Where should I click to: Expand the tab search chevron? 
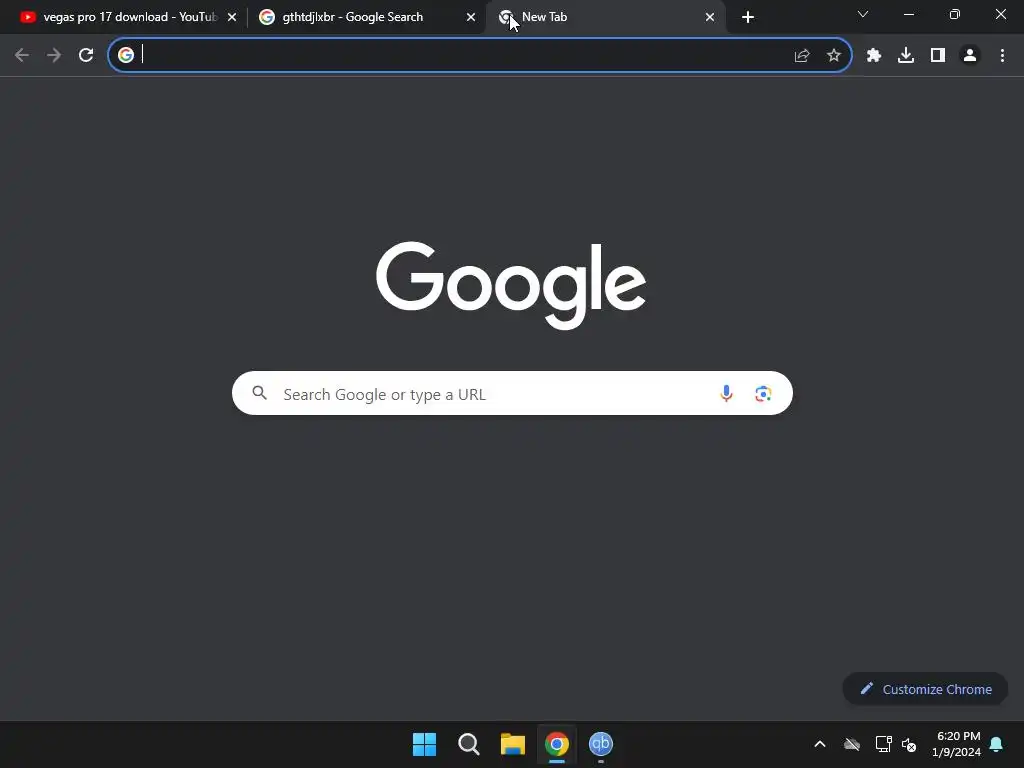[863, 14]
